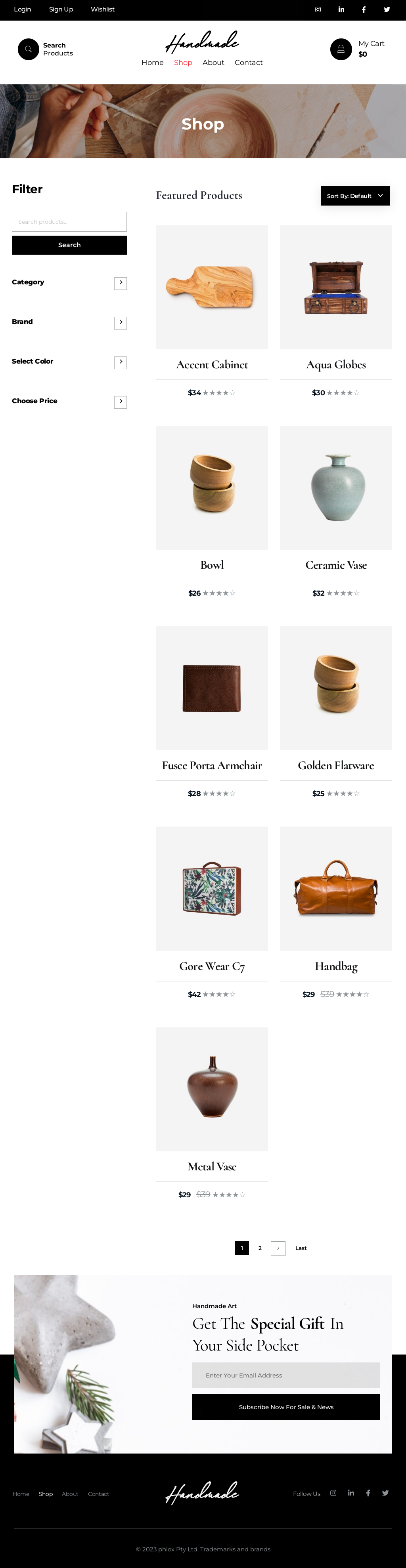Image resolution: width=406 pixels, height=1568 pixels.
Task: Go to next page arrow in pagination
Action: tap(278, 1248)
